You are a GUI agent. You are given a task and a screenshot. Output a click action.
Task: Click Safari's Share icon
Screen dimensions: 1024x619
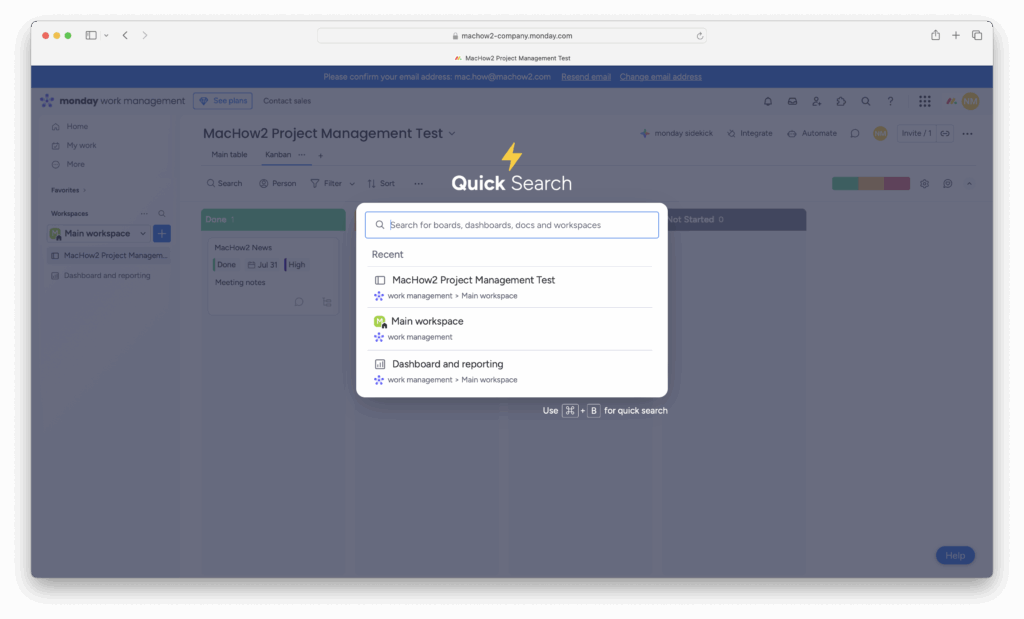click(x=935, y=35)
